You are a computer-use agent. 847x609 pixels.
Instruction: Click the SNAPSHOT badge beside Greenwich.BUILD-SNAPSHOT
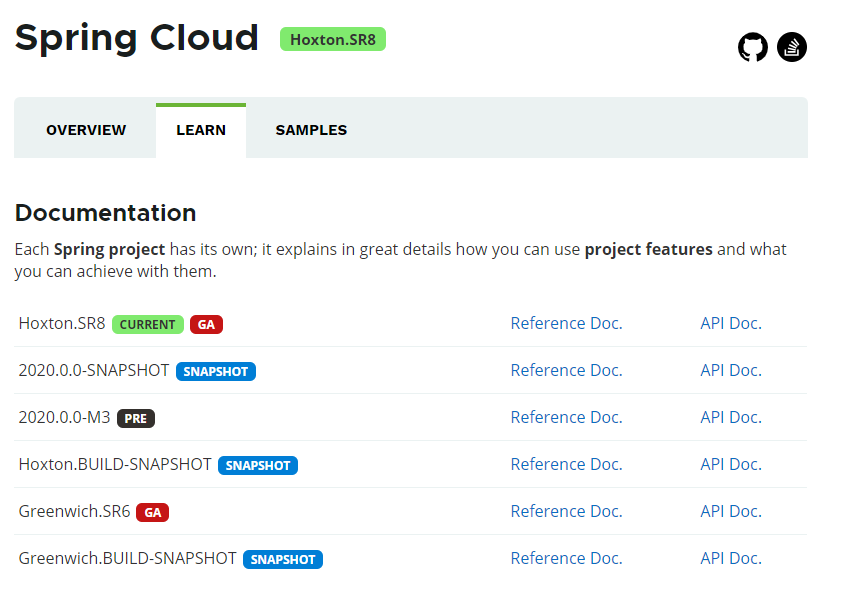pyautogui.click(x=283, y=559)
